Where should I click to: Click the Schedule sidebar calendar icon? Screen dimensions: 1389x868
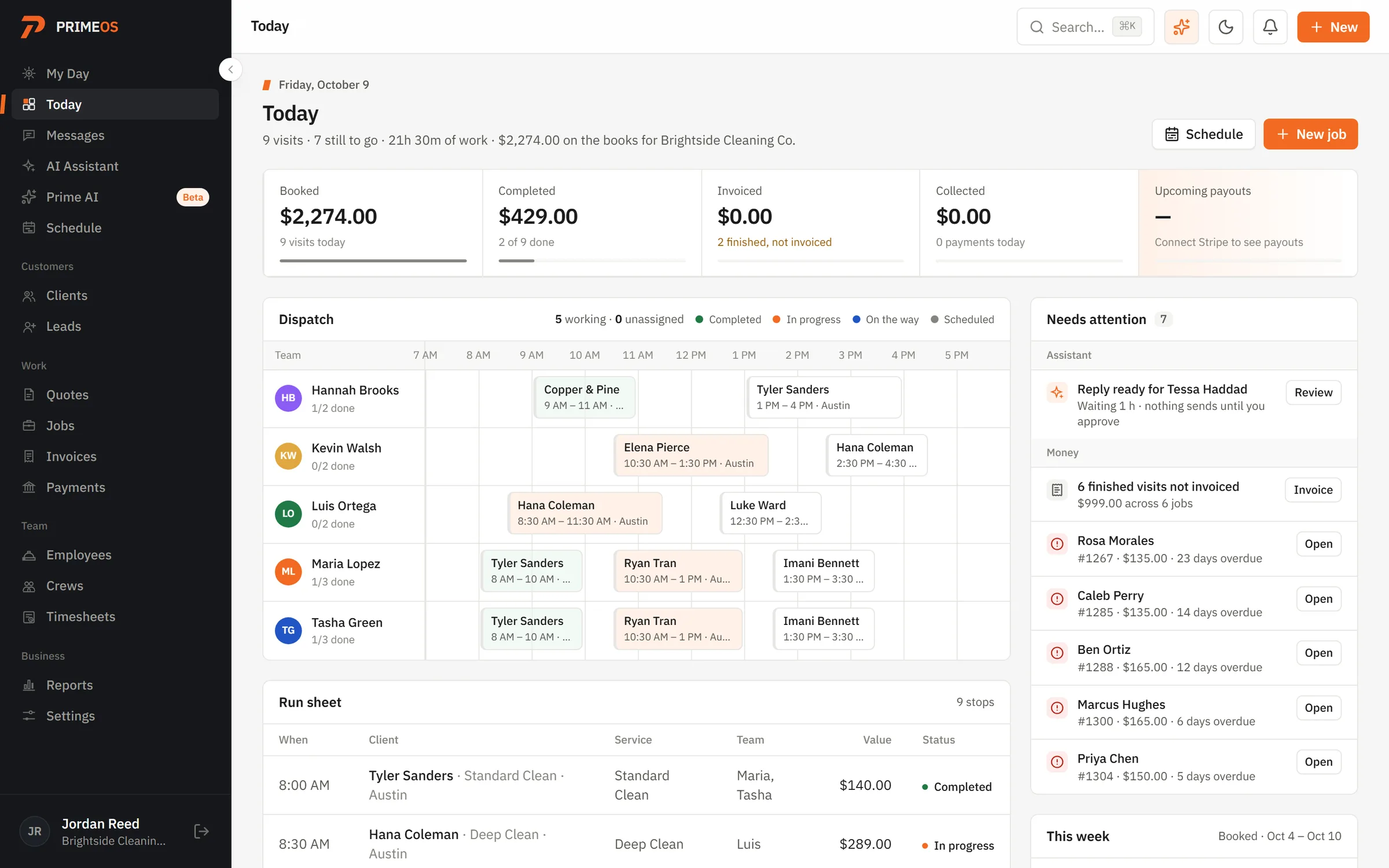click(29, 228)
